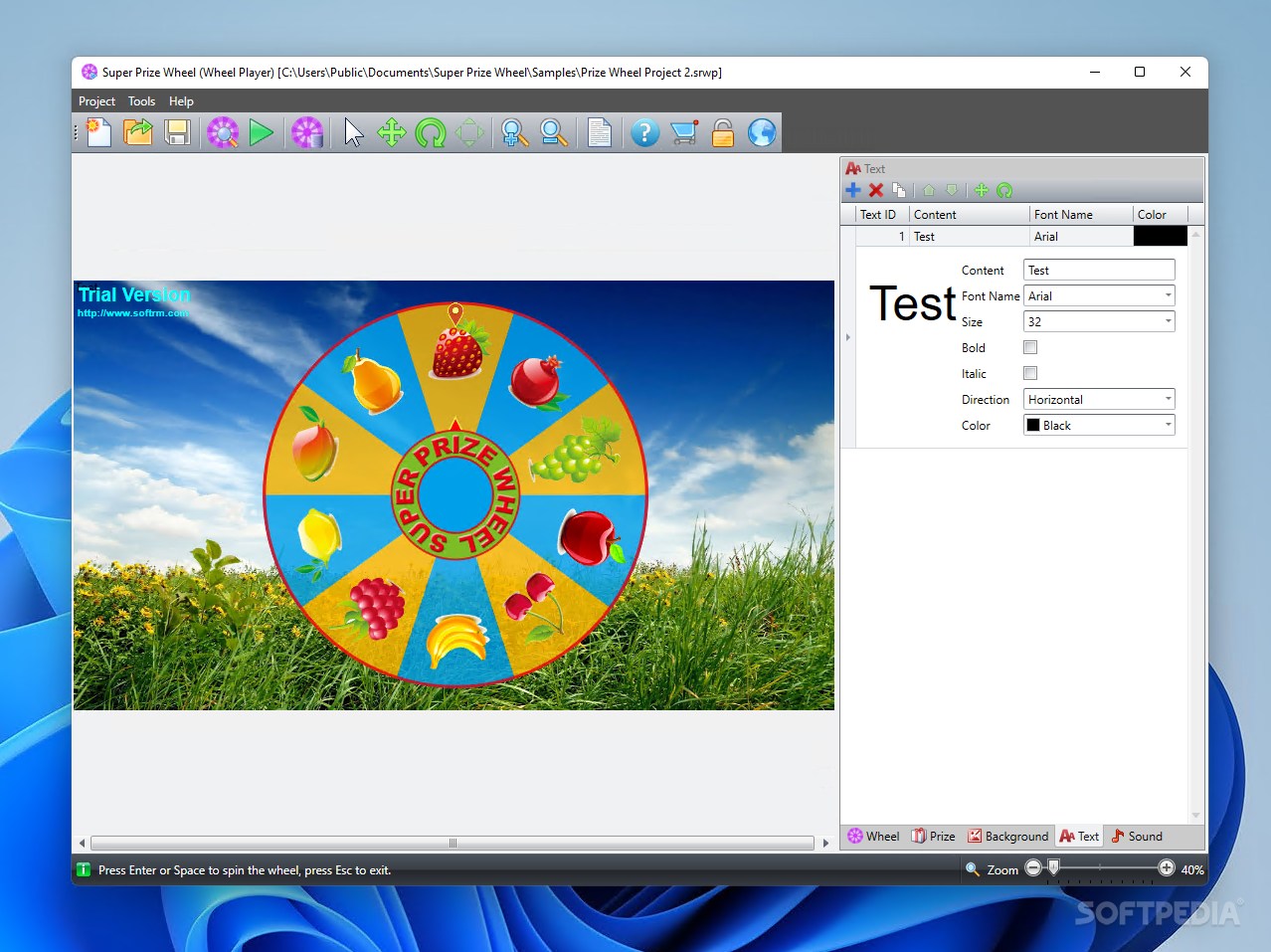The height and width of the screenshot is (952, 1271).
Task: Click the zoom slider thumb
Action: tap(1053, 868)
